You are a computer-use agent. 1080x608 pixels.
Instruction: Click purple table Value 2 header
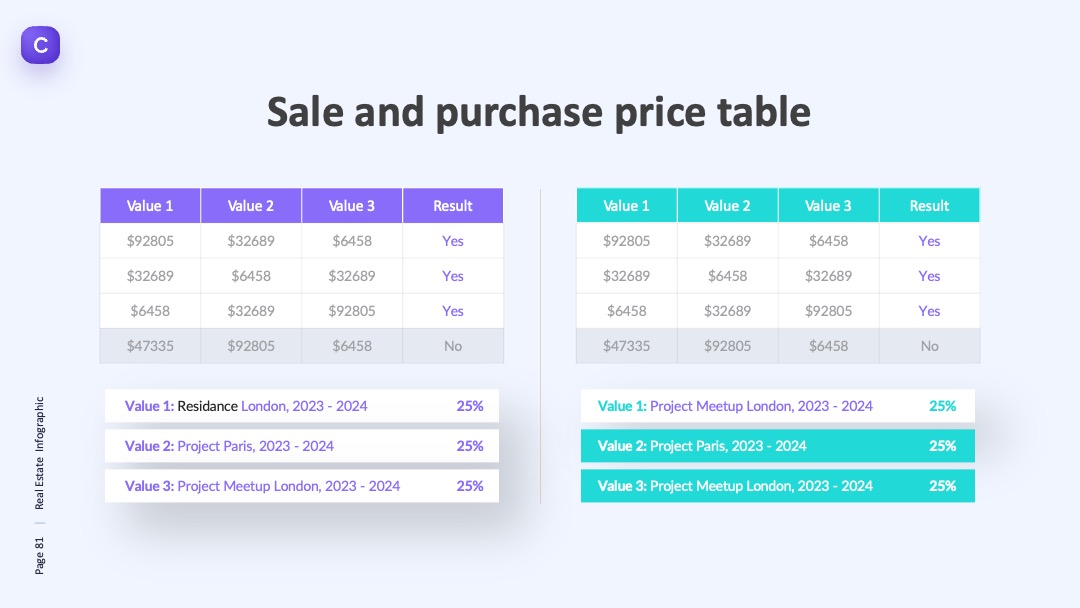(x=251, y=206)
